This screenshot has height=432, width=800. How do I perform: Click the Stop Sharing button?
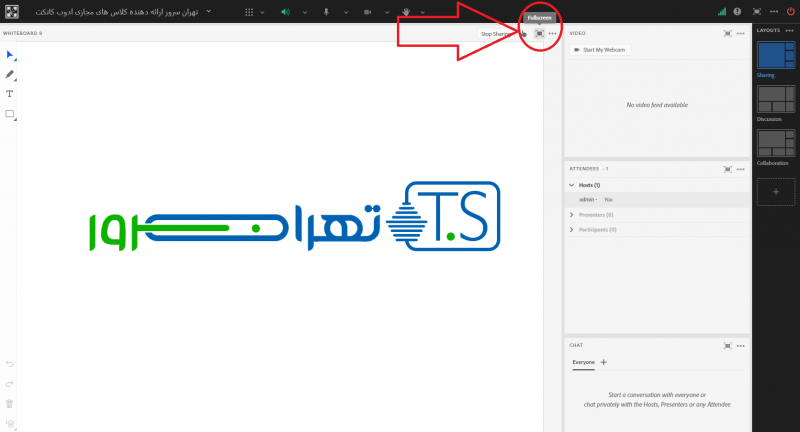pyautogui.click(x=495, y=33)
